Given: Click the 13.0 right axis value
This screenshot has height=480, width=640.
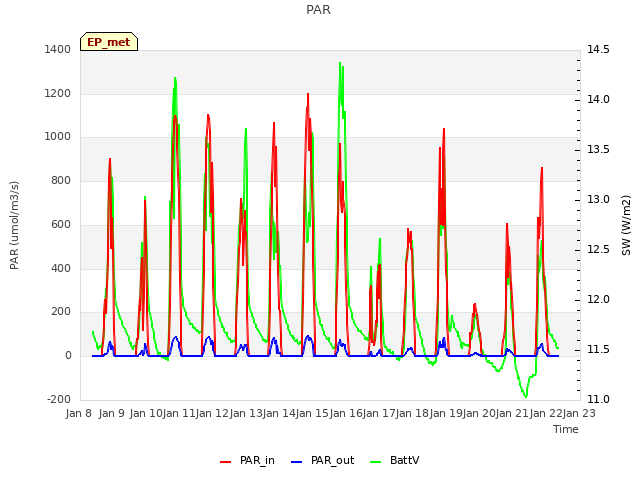Looking at the screenshot, I should pos(598,200).
